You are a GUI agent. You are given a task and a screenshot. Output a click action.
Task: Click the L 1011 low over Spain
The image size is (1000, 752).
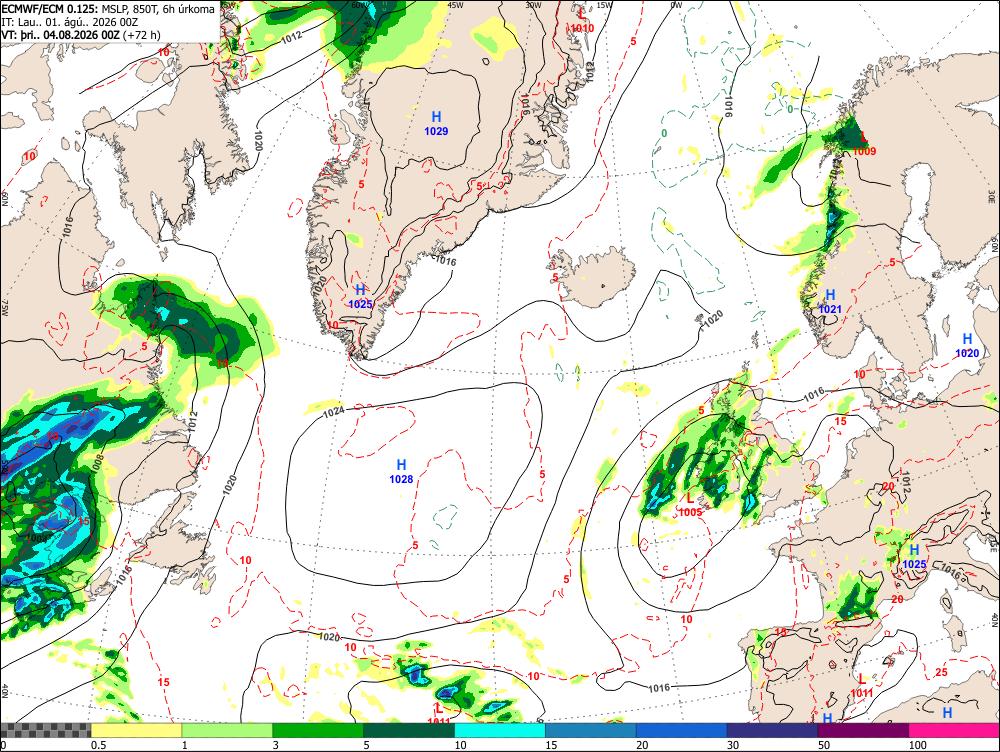862,686
